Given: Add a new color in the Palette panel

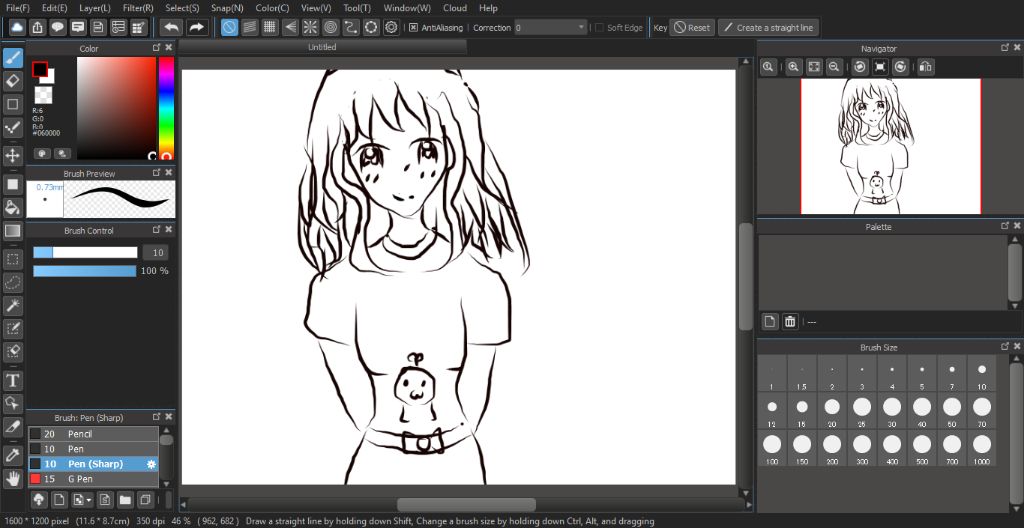Looking at the screenshot, I should (x=770, y=321).
